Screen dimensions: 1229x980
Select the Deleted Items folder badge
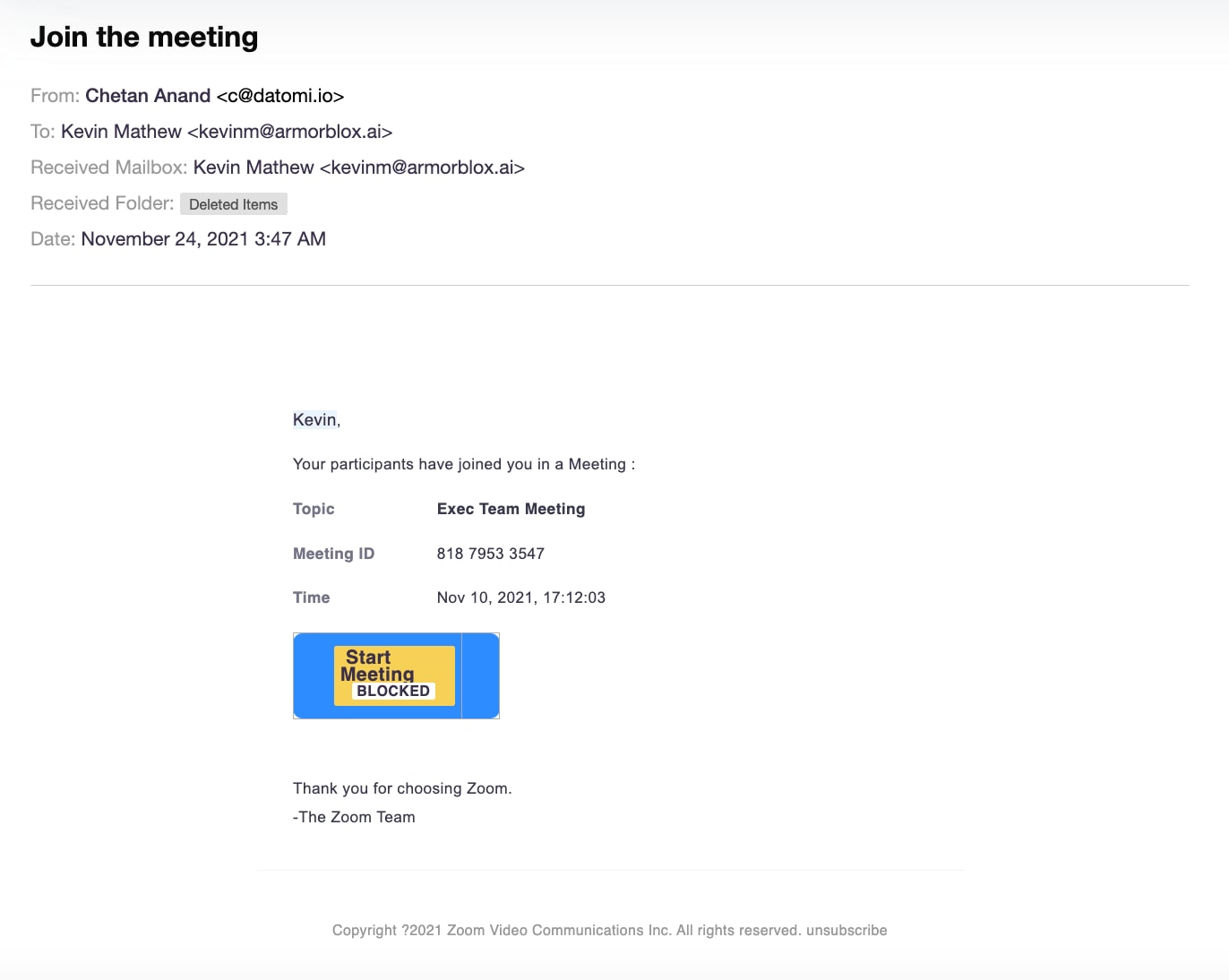(233, 203)
